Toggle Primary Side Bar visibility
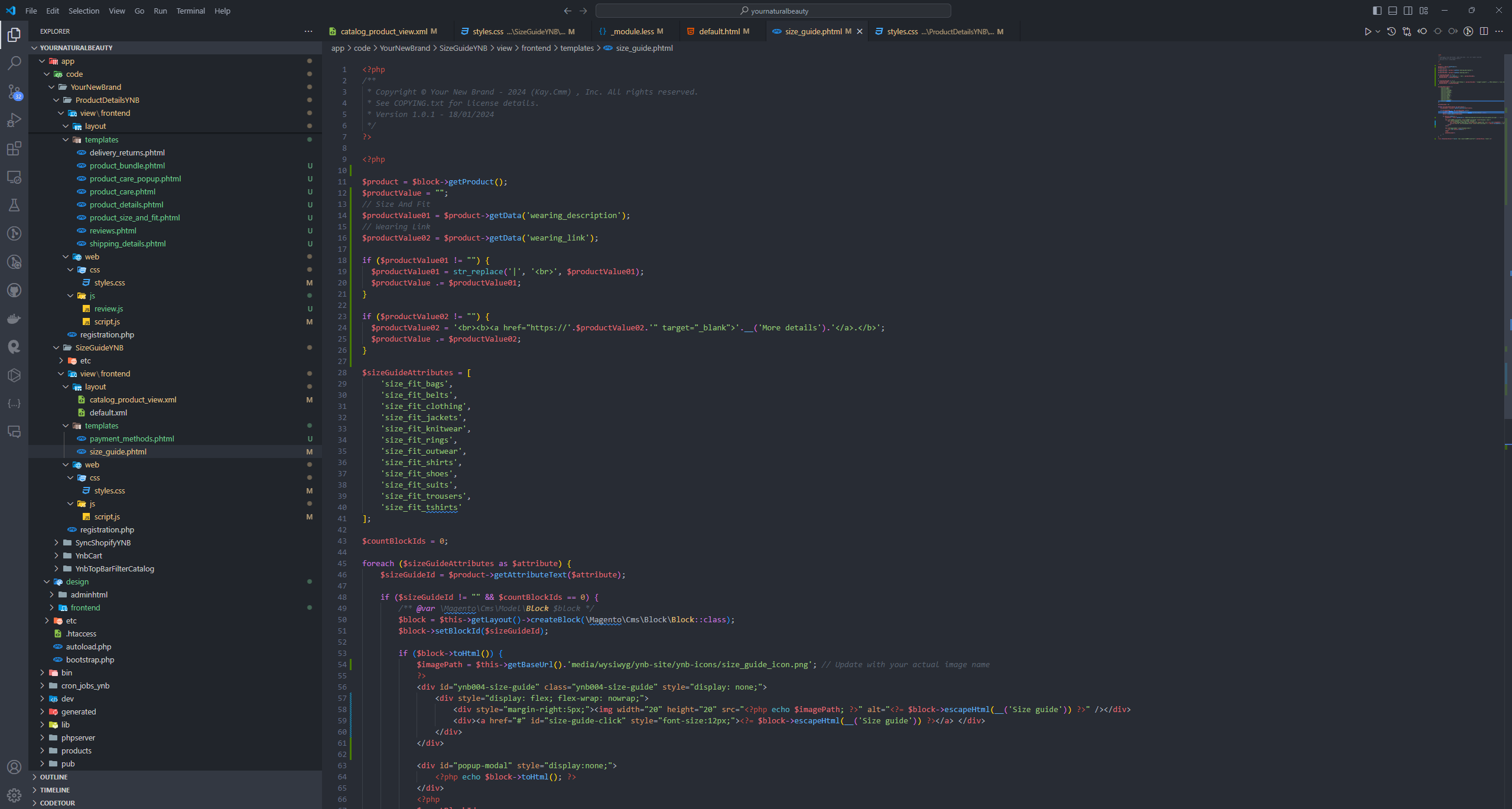 click(1377, 11)
